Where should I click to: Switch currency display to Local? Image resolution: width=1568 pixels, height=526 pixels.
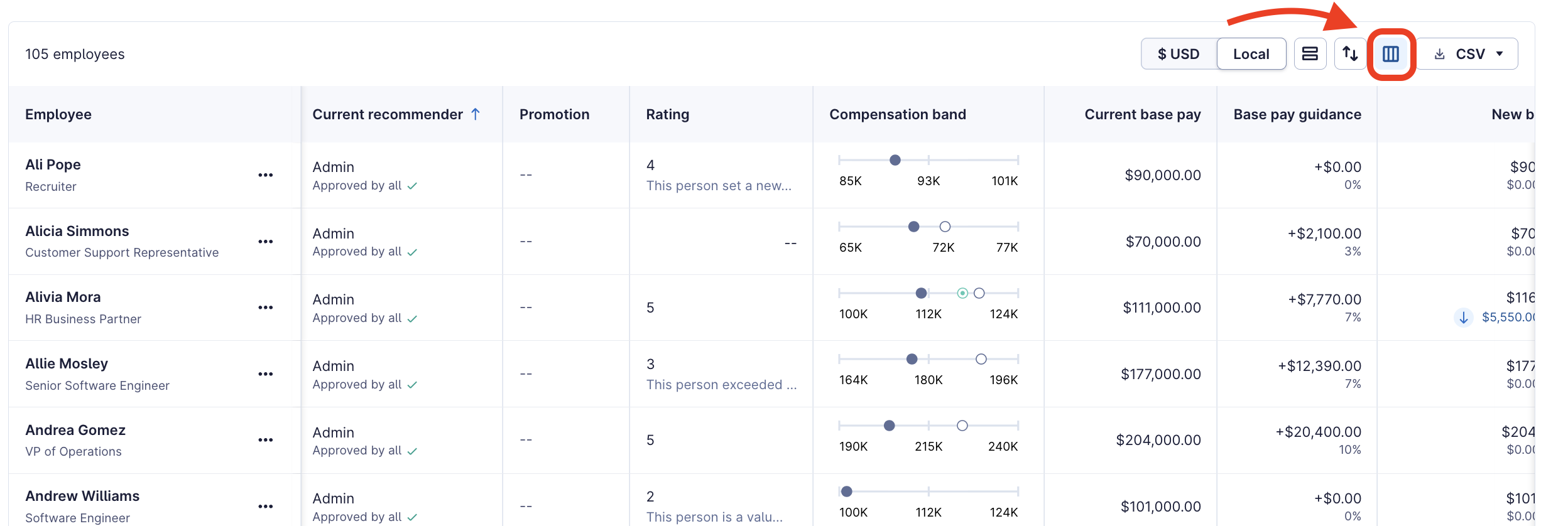(x=1251, y=54)
